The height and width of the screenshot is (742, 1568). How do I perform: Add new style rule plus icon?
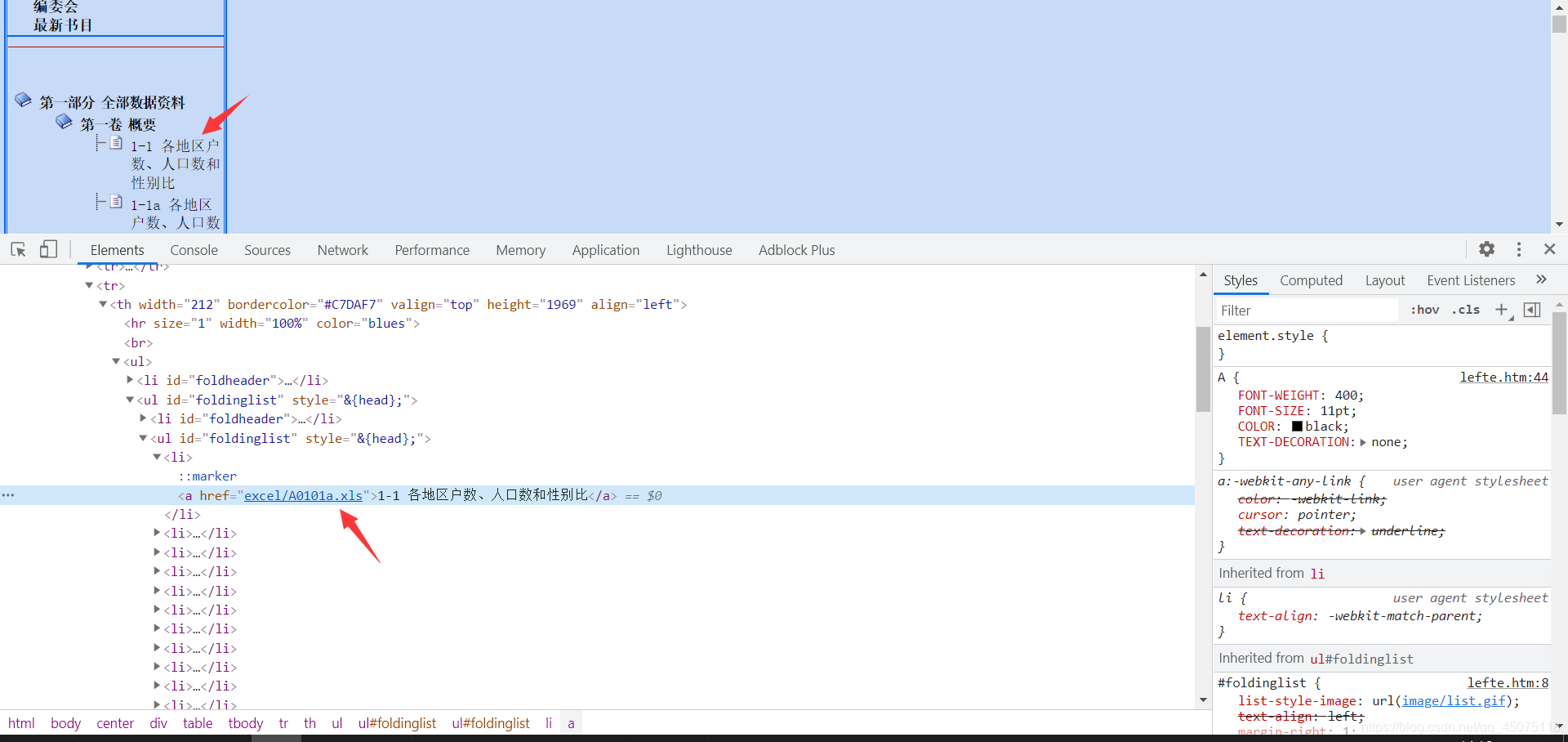click(1502, 310)
